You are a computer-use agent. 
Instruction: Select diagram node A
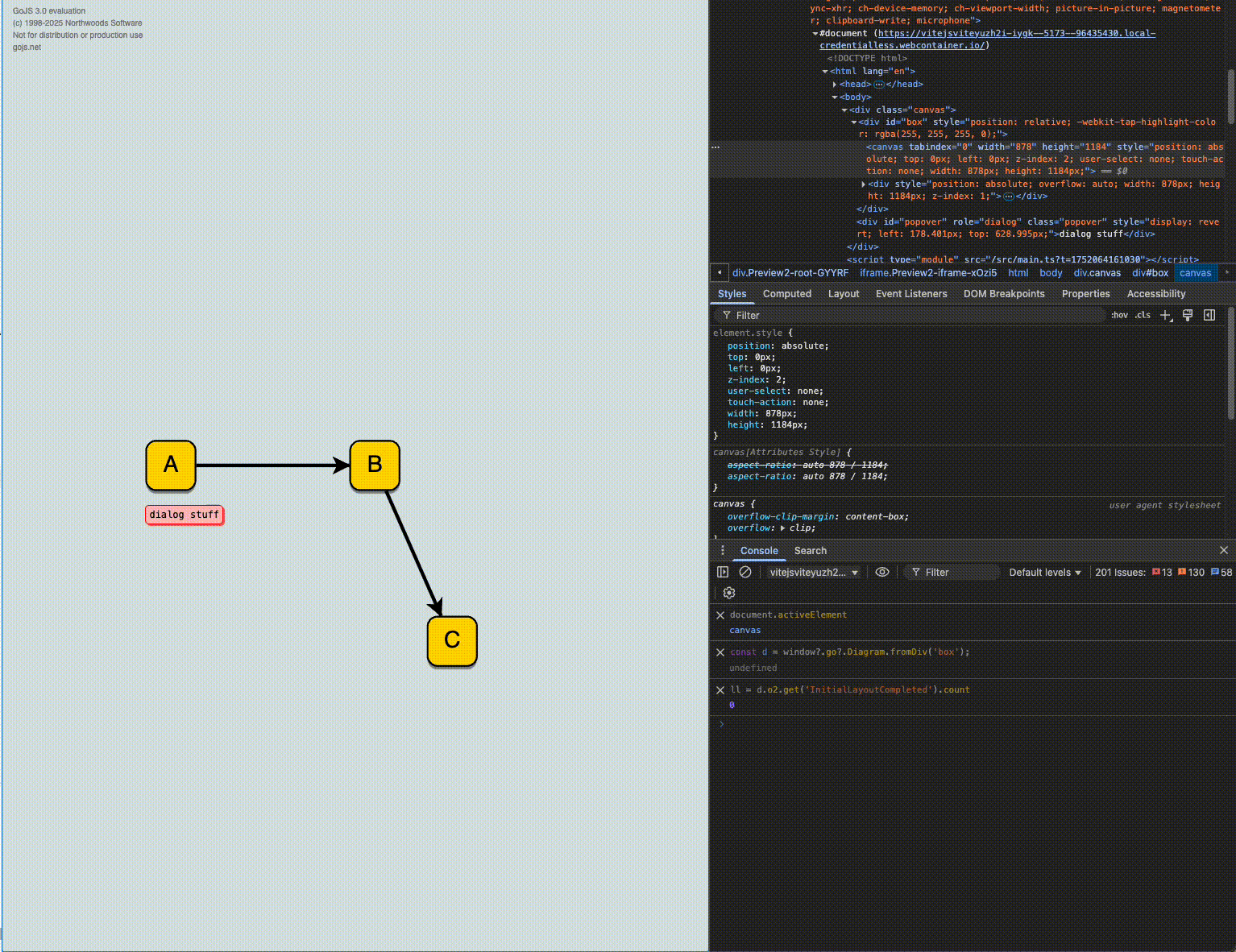click(171, 466)
